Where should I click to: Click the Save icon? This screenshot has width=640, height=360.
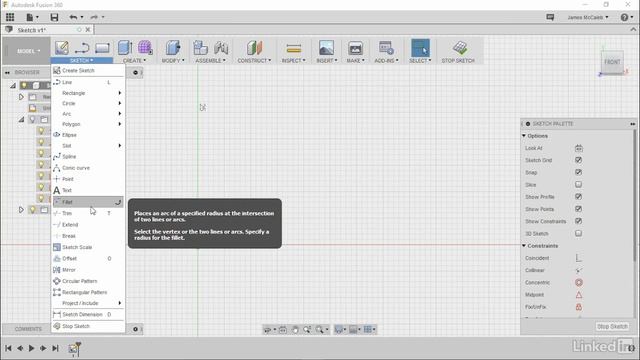[54, 17]
